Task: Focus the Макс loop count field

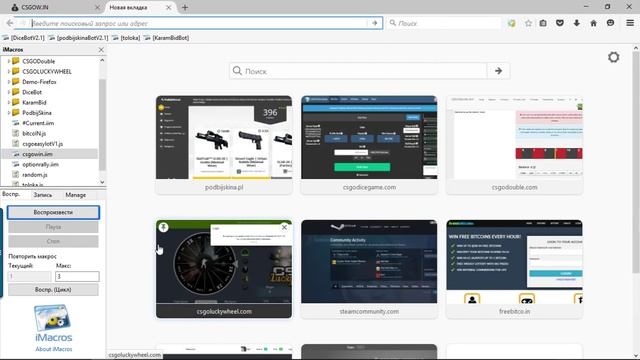Action: 77,276
